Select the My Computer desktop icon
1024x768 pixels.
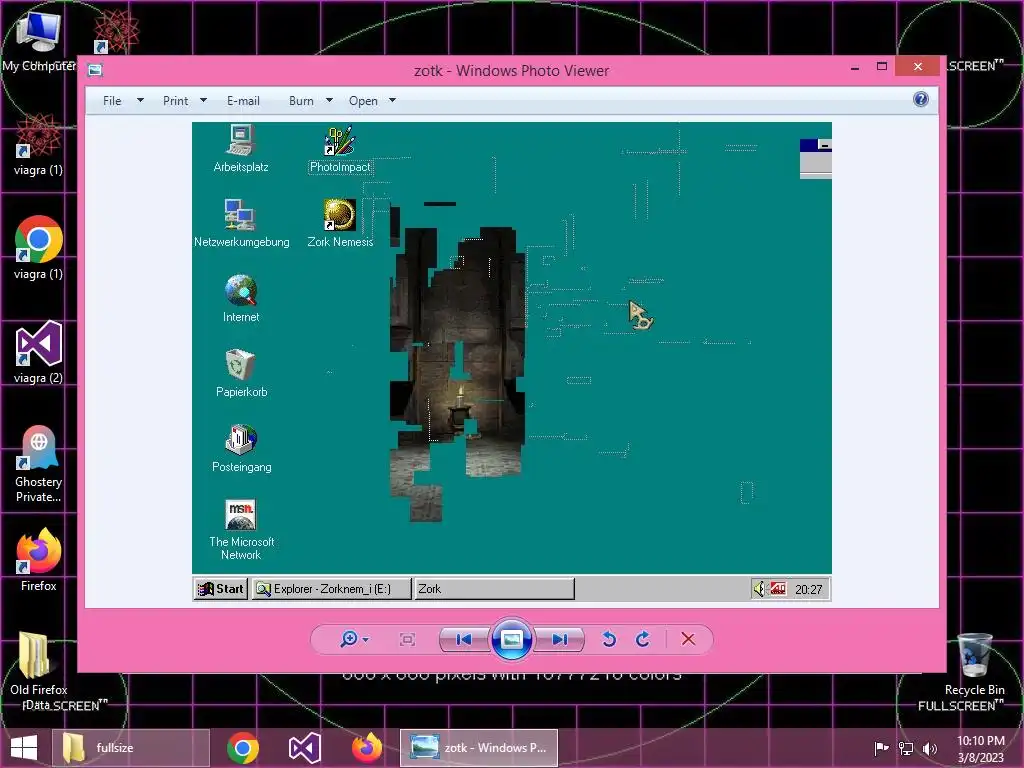tap(39, 40)
